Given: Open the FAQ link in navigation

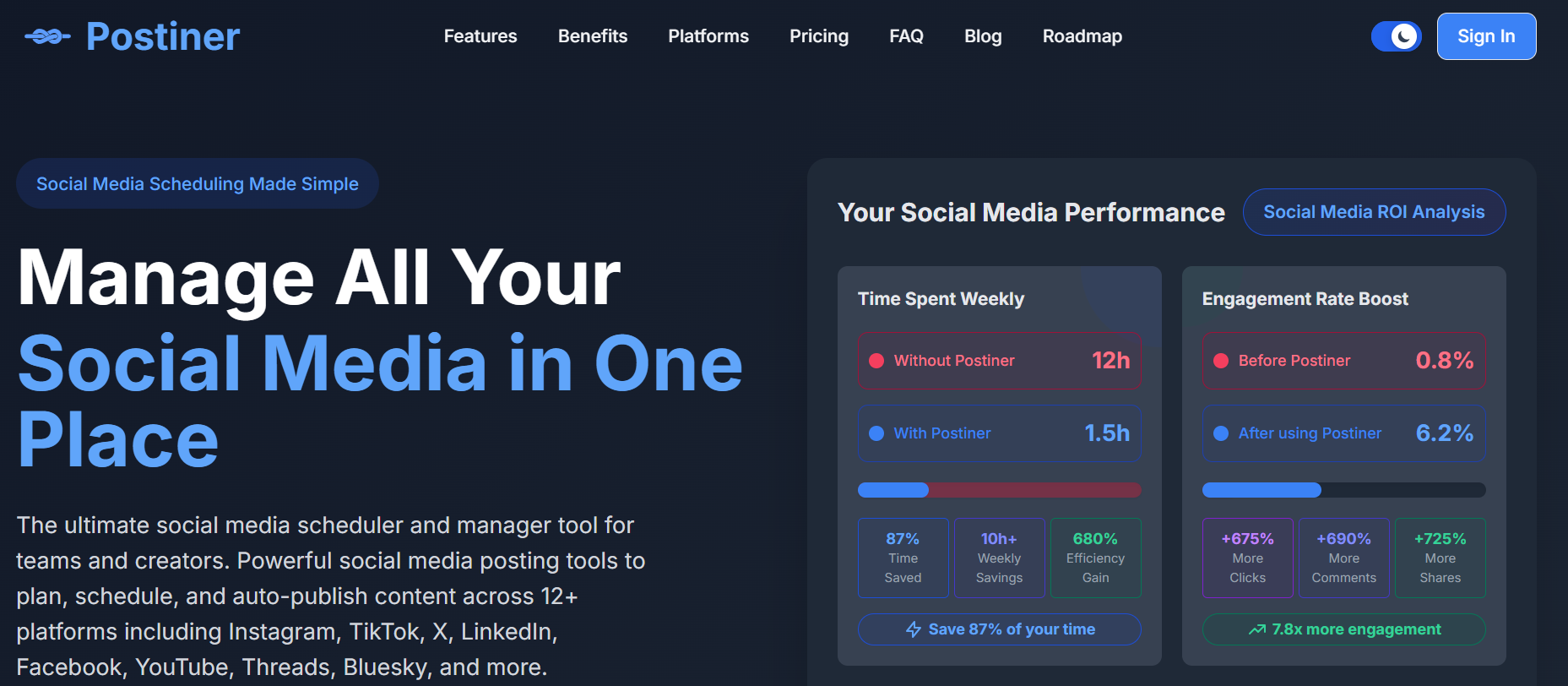Looking at the screenshot, I should [906, 36].
